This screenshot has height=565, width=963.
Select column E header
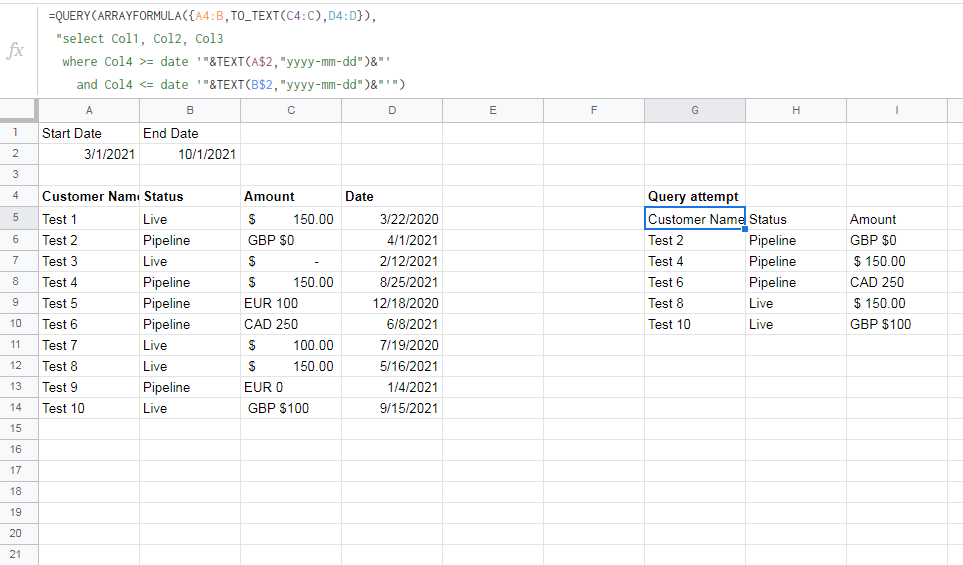[x=493, y=111]
